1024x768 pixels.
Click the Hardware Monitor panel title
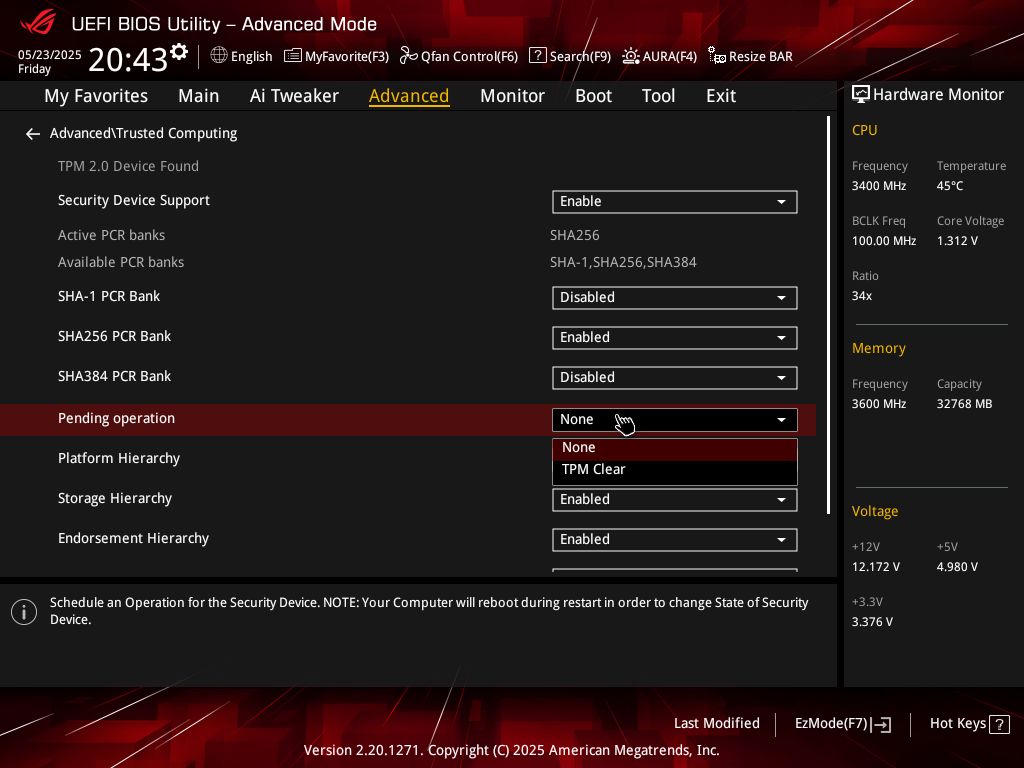coord(938,95)
